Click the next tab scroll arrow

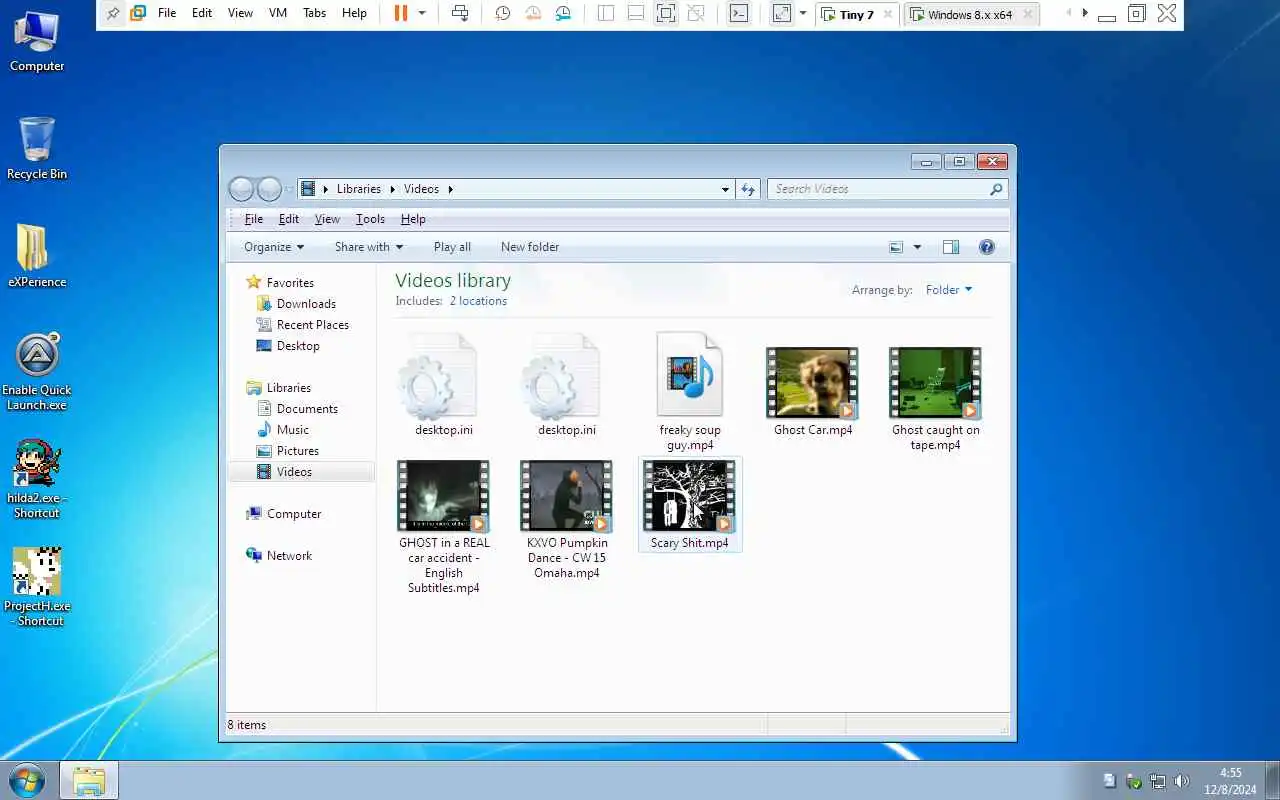pyautogui.click(x=1085, y=13)
